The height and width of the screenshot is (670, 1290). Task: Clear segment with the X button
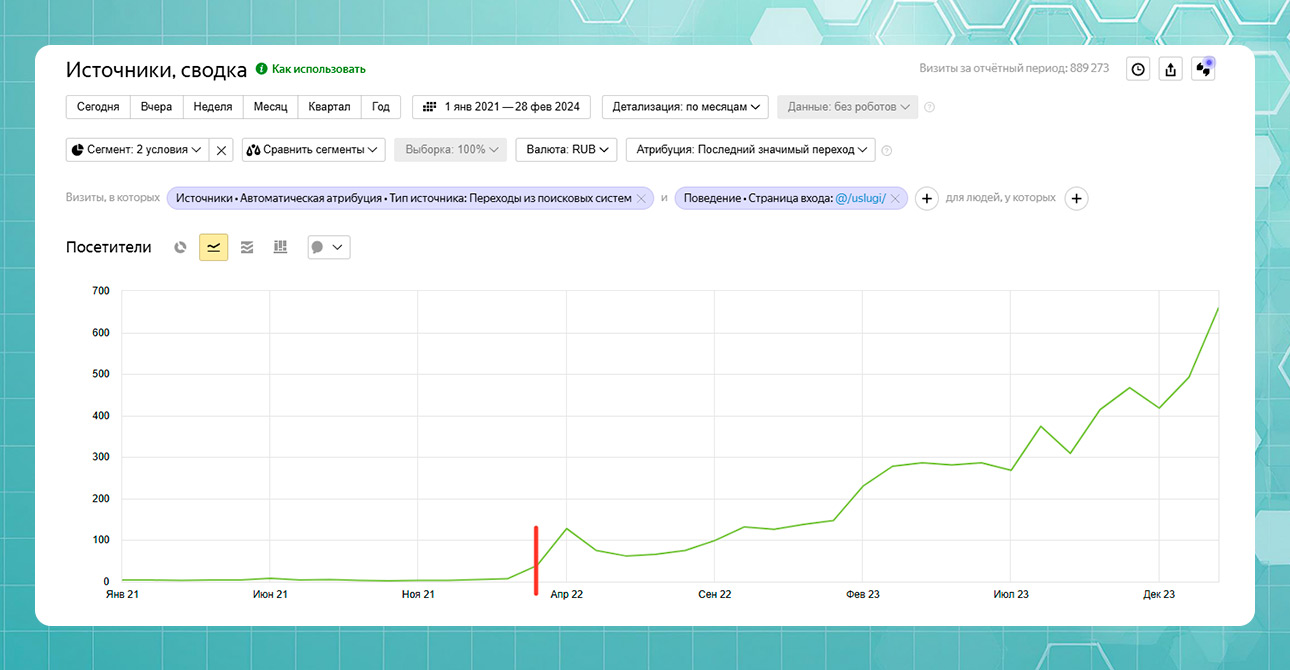(222, 150)
